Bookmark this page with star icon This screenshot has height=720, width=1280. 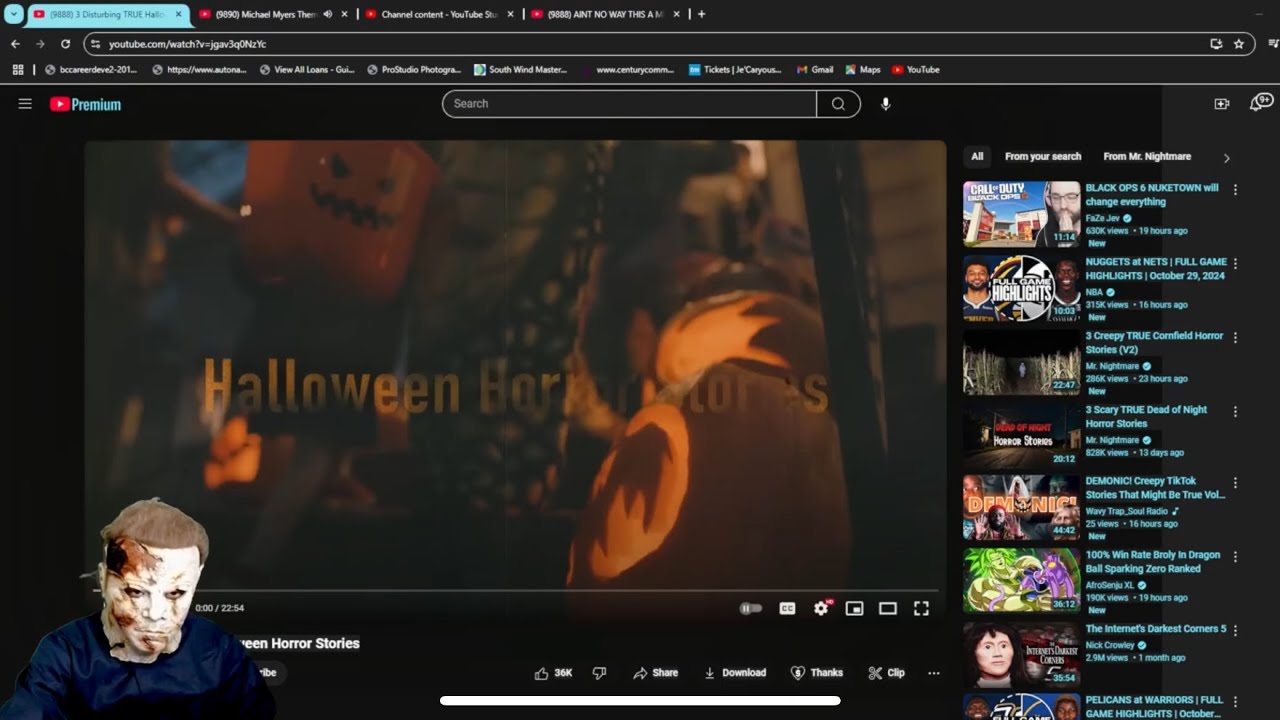pos(1239,44)
